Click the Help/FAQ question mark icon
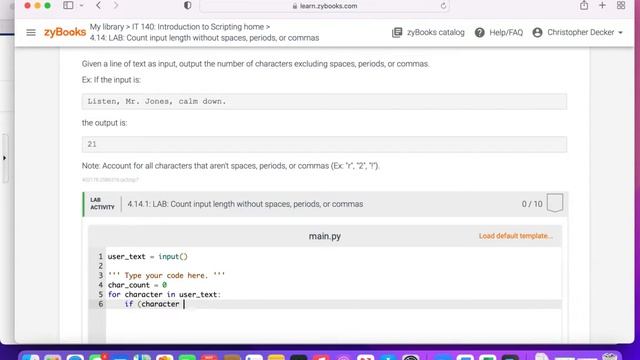This screenshot has width=640, height=360. point(480,32)
